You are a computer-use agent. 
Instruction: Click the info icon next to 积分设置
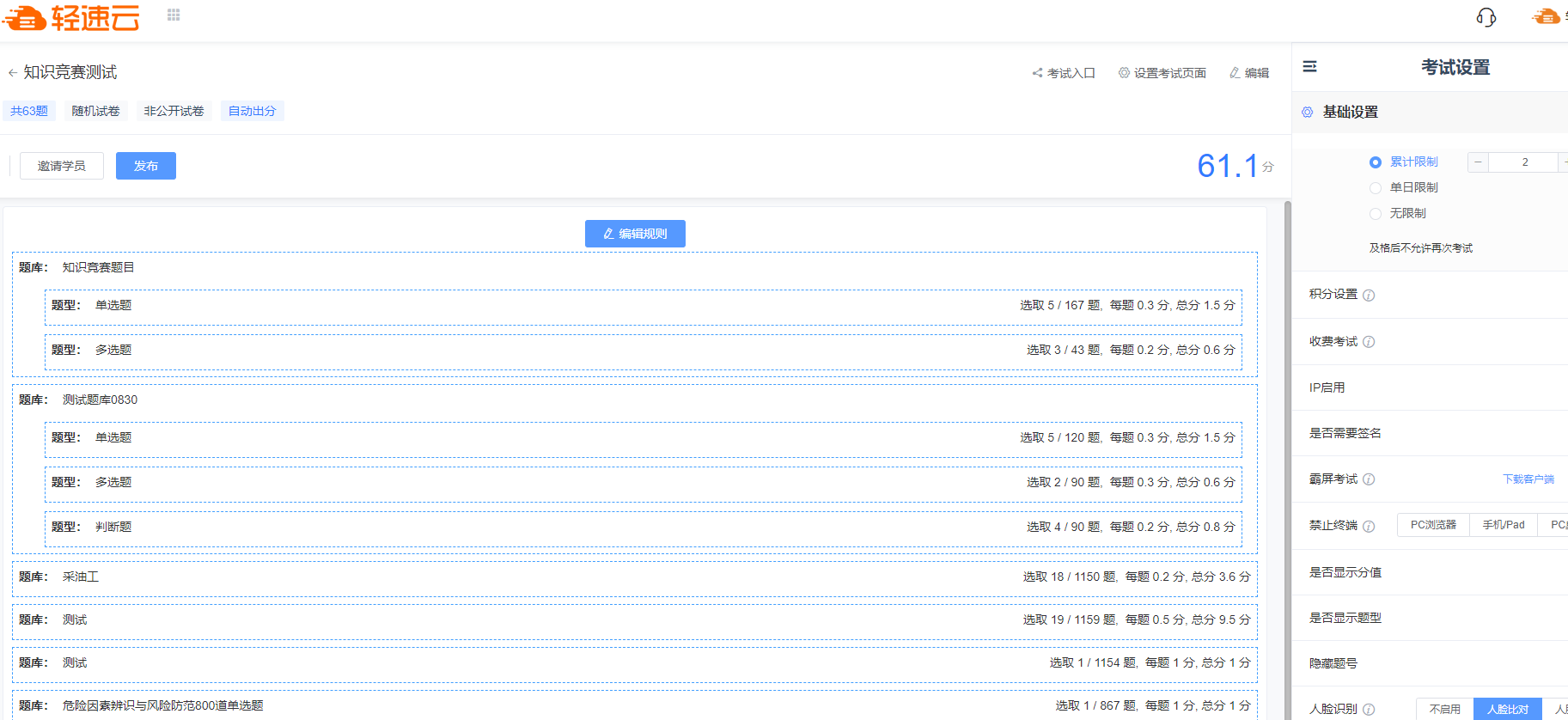pos(1369,296)
